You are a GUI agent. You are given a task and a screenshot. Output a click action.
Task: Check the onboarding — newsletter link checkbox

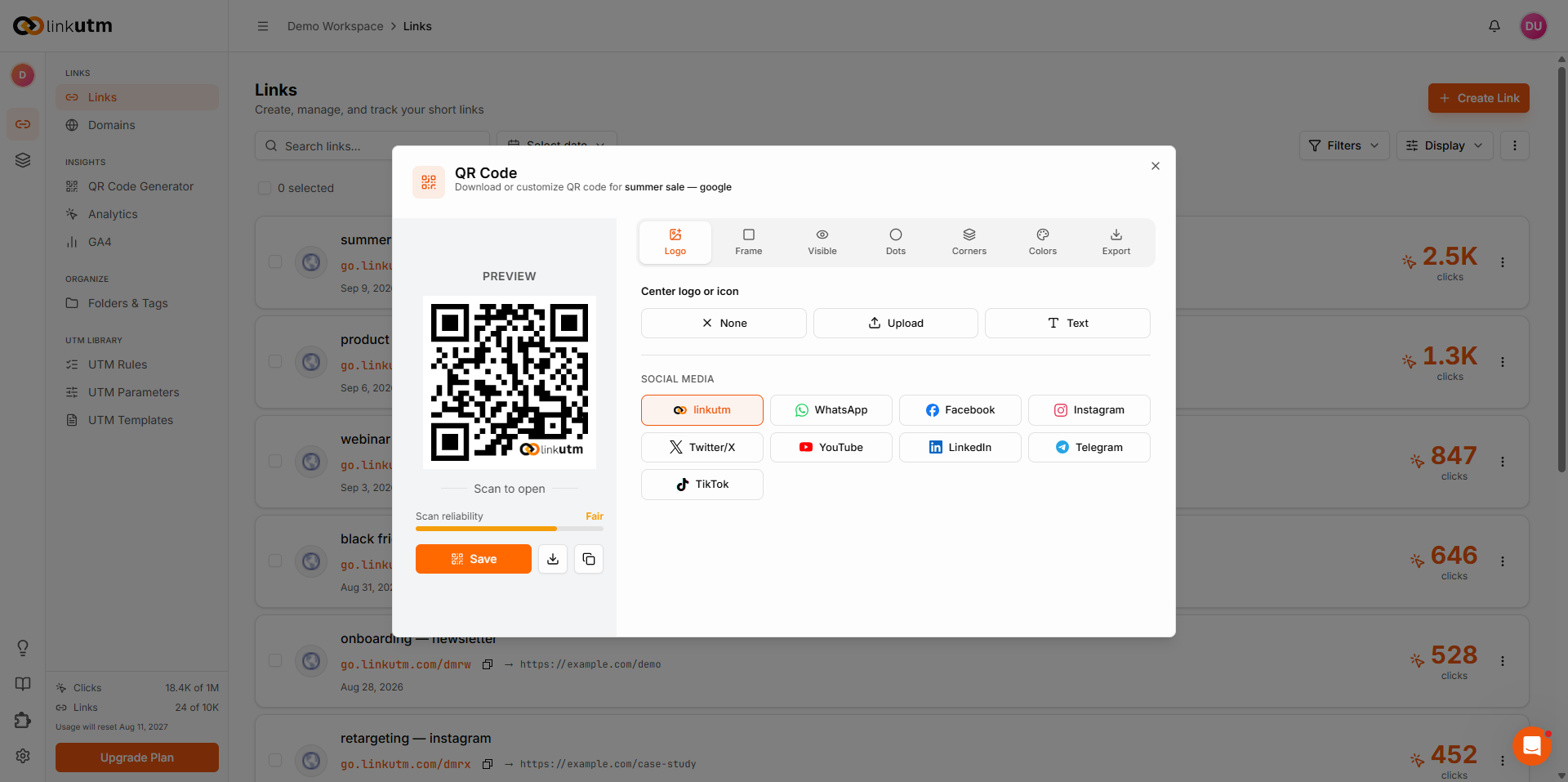(275, 660)
